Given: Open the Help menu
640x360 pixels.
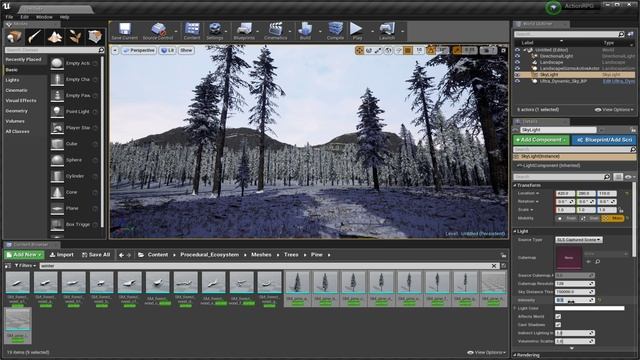Looking at the screenshot, I should (64, 17).
